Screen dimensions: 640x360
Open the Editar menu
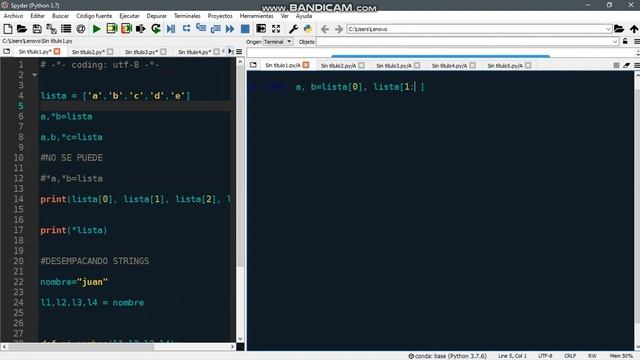38,16
